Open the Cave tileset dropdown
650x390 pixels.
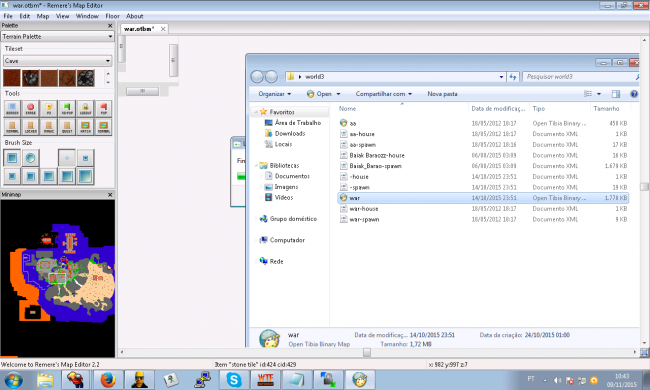point(57,61)
